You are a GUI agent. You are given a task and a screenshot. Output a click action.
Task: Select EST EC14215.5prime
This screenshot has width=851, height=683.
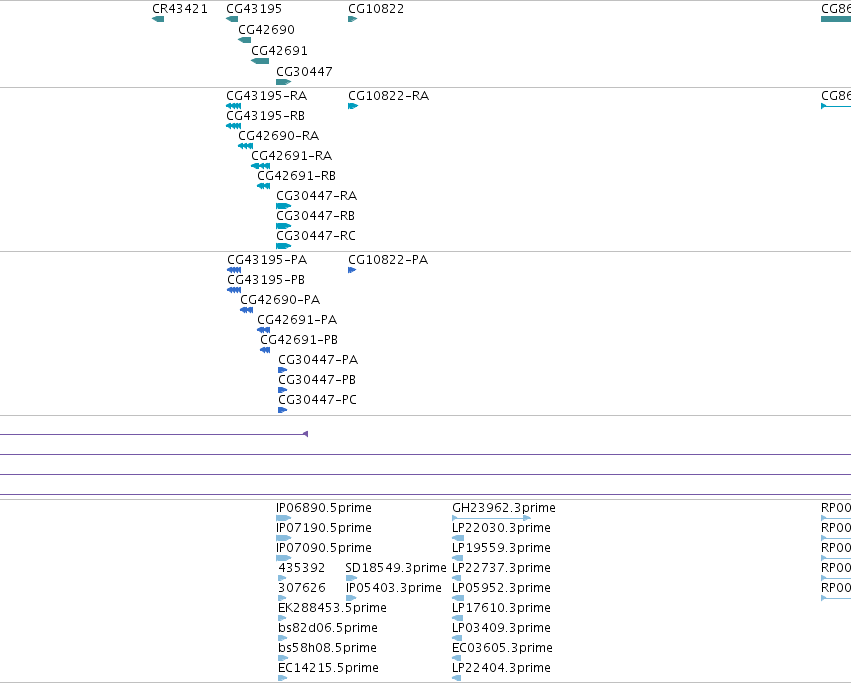328,668
